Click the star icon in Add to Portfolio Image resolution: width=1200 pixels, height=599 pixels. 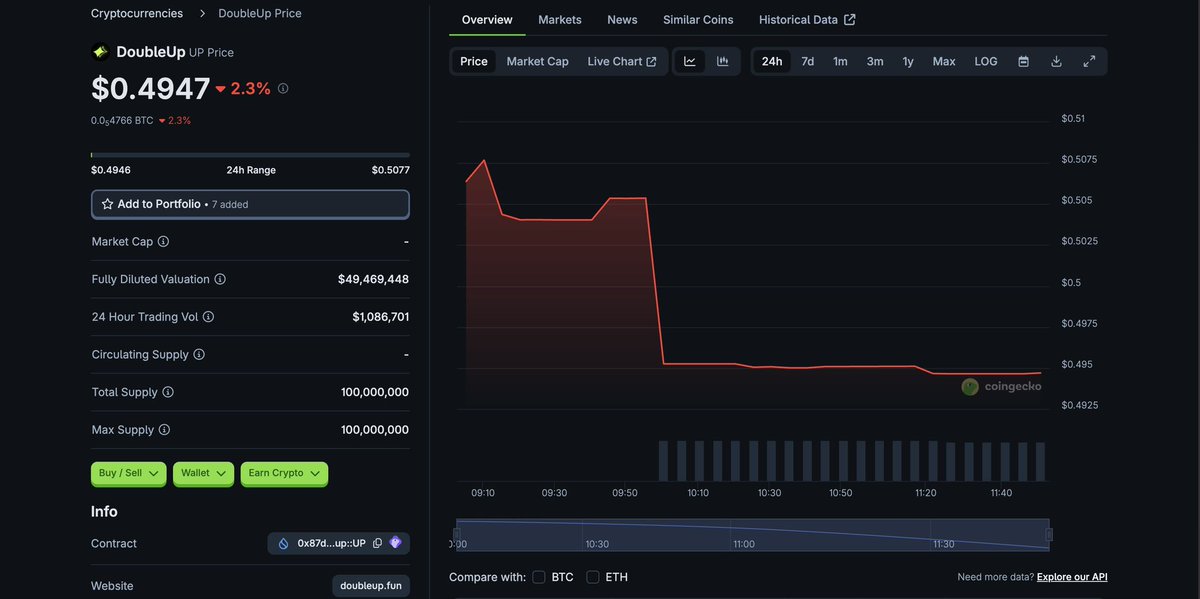107,204
